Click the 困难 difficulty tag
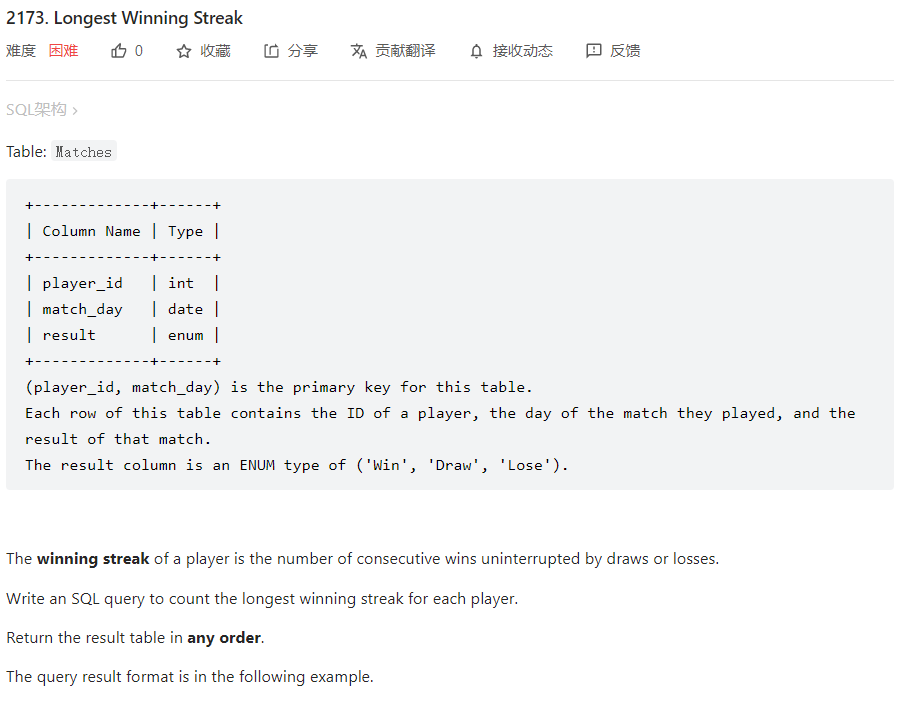 tap(63, 51)
